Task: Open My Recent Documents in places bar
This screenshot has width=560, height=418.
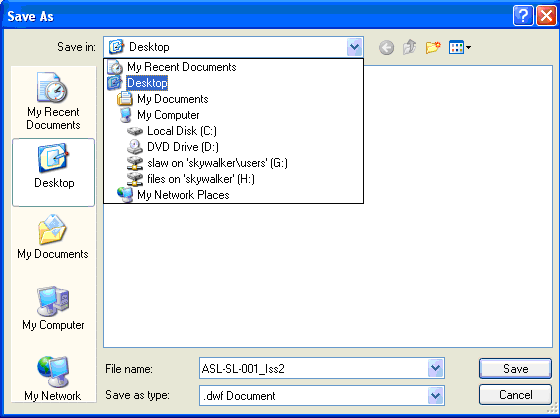Action: [53, 101]
